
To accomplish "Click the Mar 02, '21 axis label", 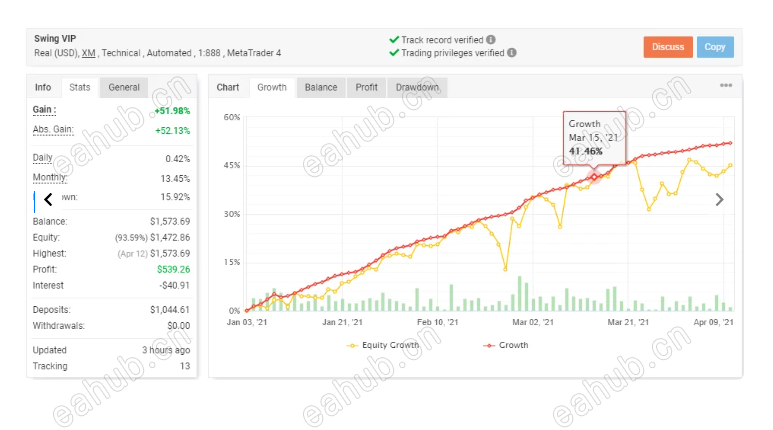I will [533, 322].
